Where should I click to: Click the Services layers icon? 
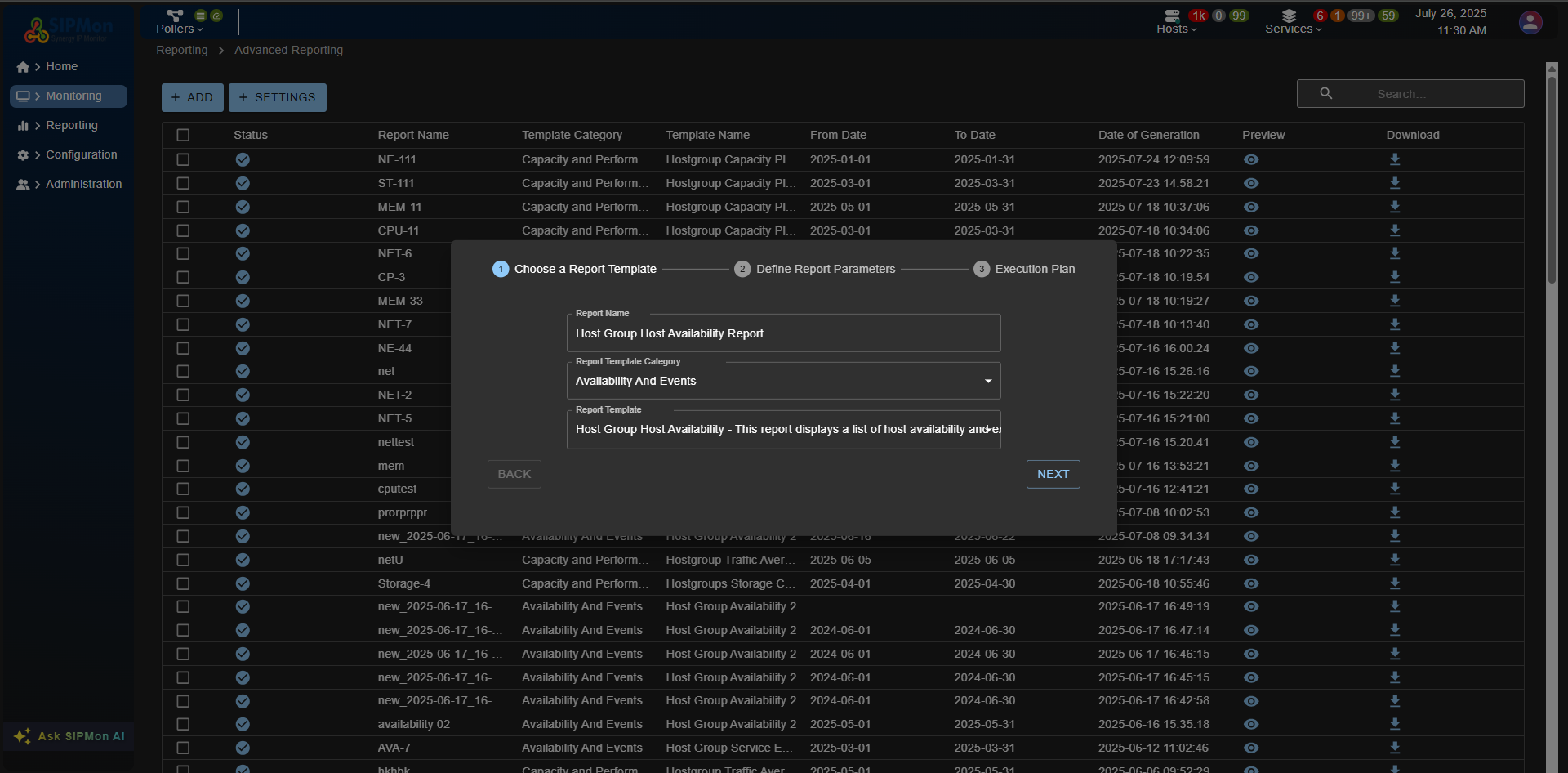pyautogui.click(x=1289, y=16)
